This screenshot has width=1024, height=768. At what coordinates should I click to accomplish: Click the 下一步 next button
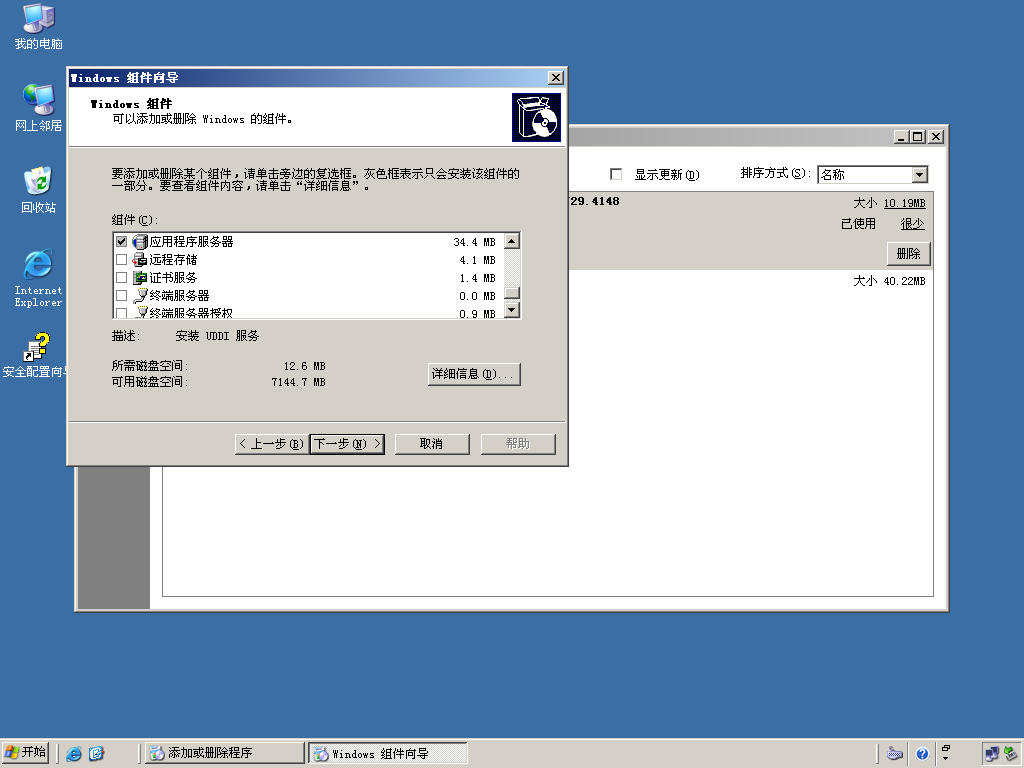click(x=347, y=444)
